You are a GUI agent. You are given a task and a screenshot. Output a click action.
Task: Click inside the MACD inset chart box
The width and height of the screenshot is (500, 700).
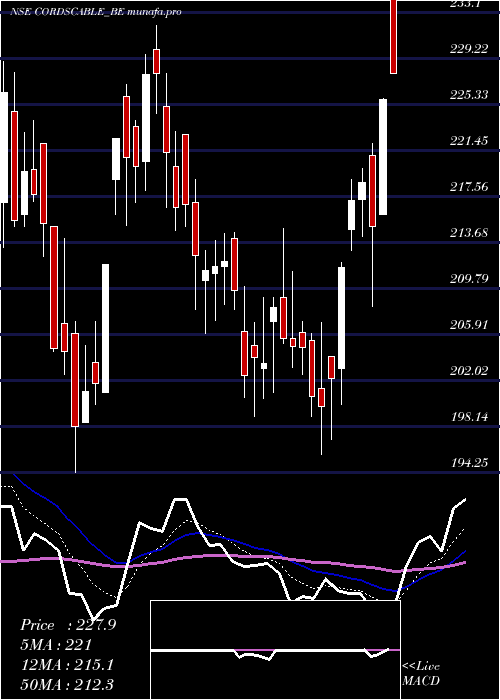[275, 650]
